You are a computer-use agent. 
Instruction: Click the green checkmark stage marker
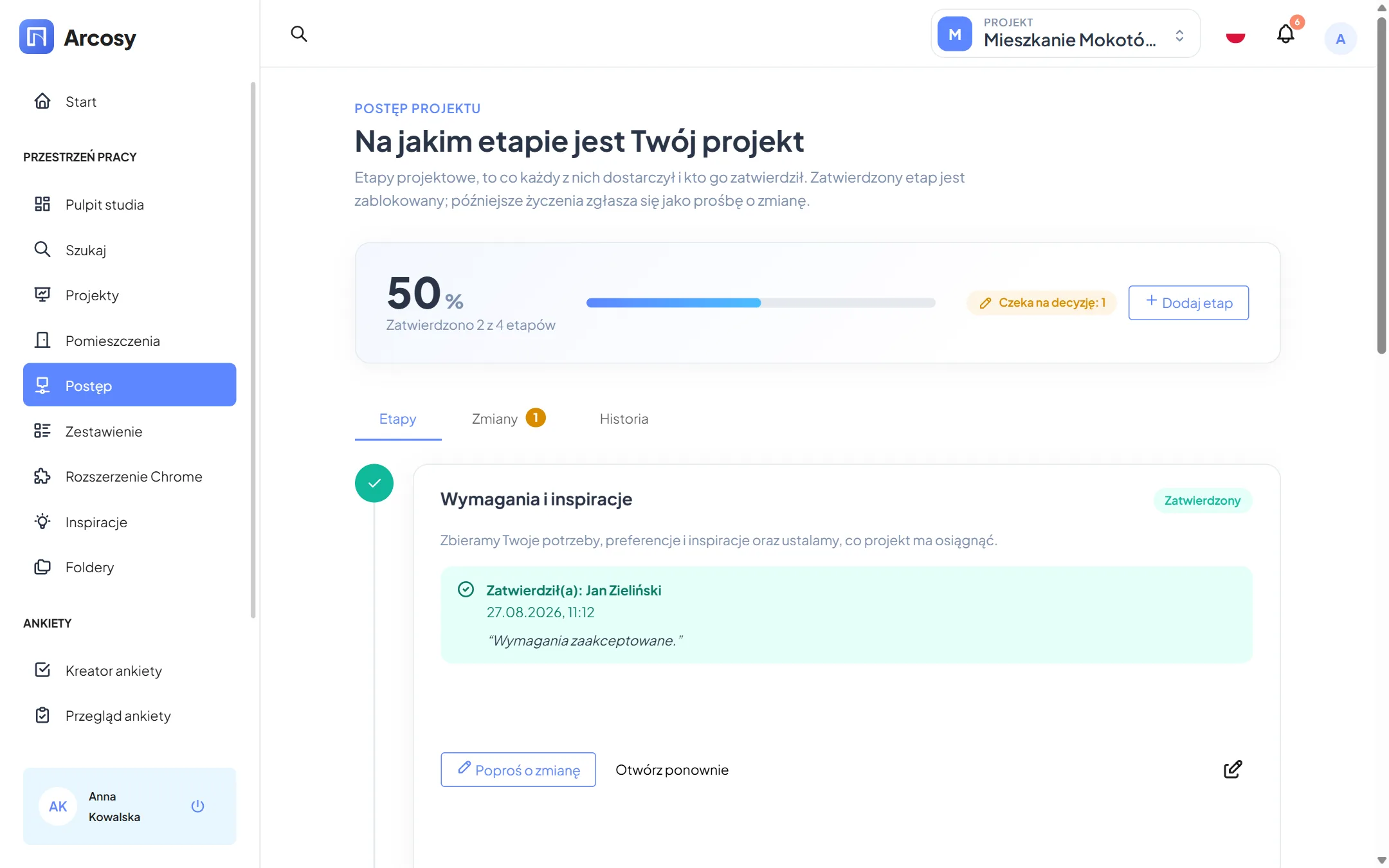coord(374,483)
